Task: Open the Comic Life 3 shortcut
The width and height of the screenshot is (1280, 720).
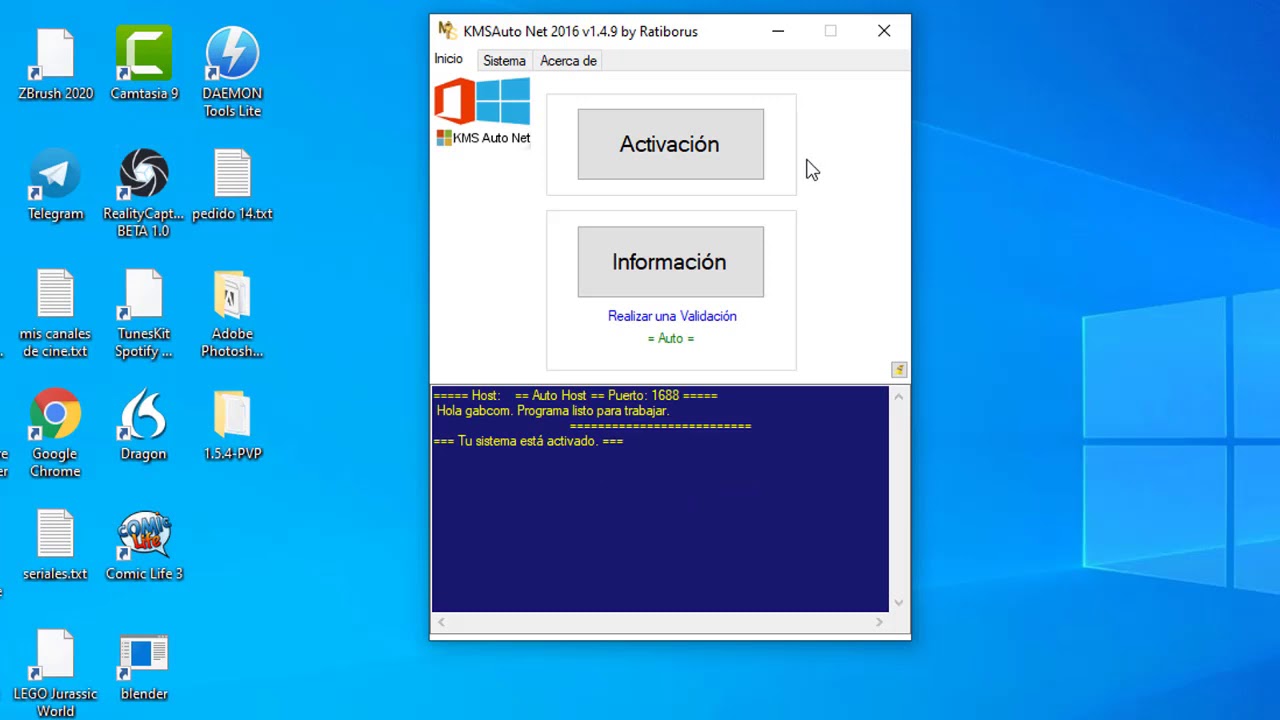Action: point(144,545)
